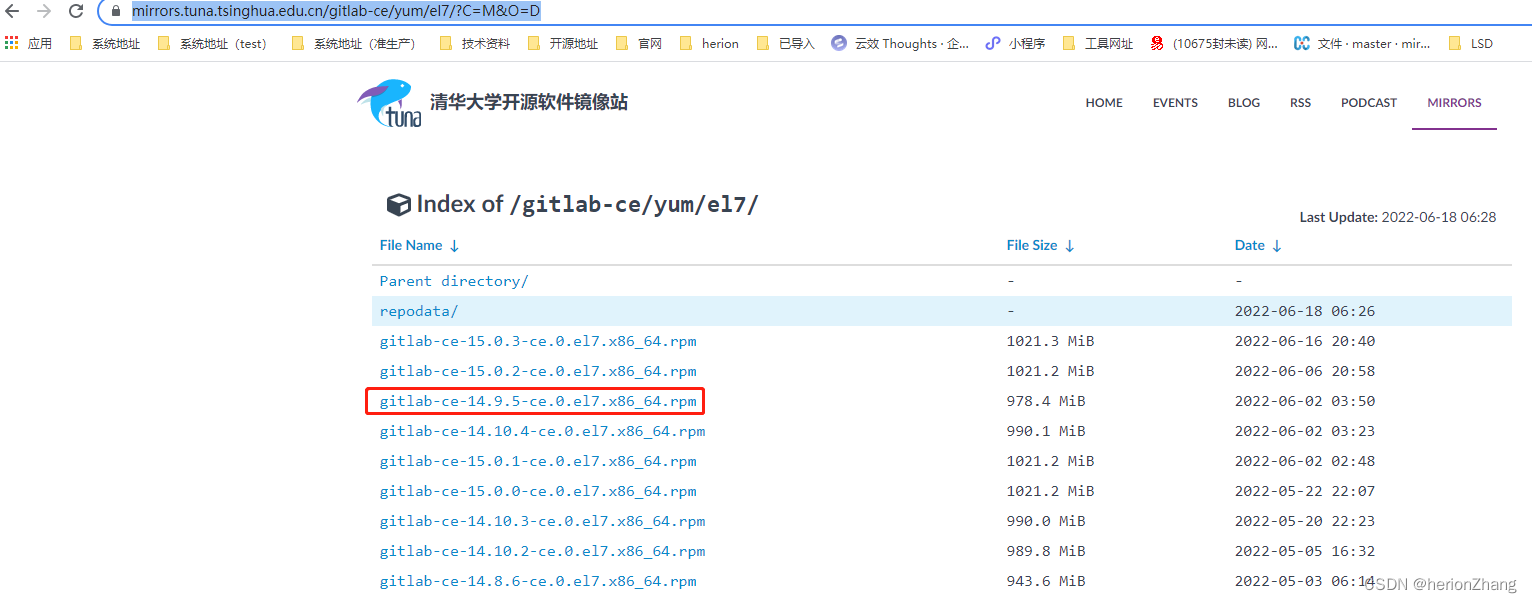Click the cube icon beside Index of
The height and width of the screenshot is (603, 1532).
coord(398,205)
